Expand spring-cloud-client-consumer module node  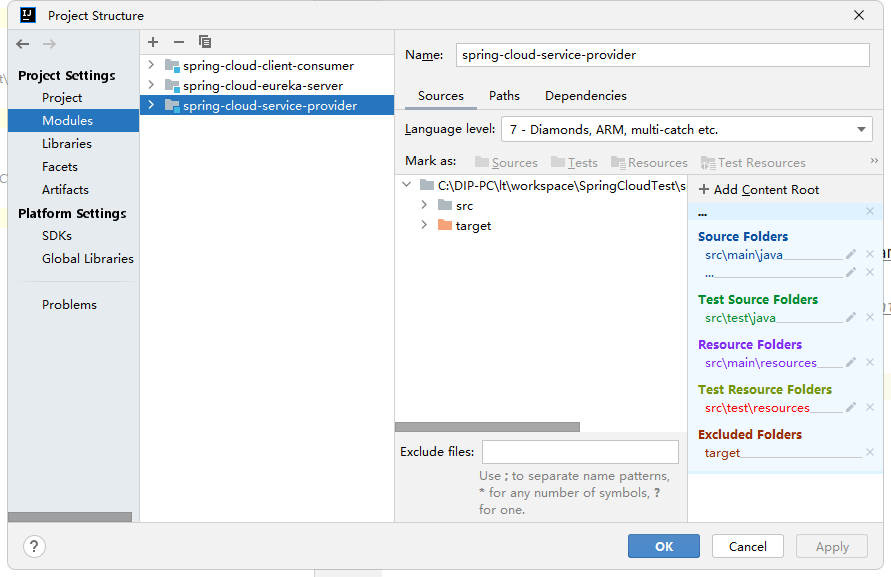[x=151, y=65]
